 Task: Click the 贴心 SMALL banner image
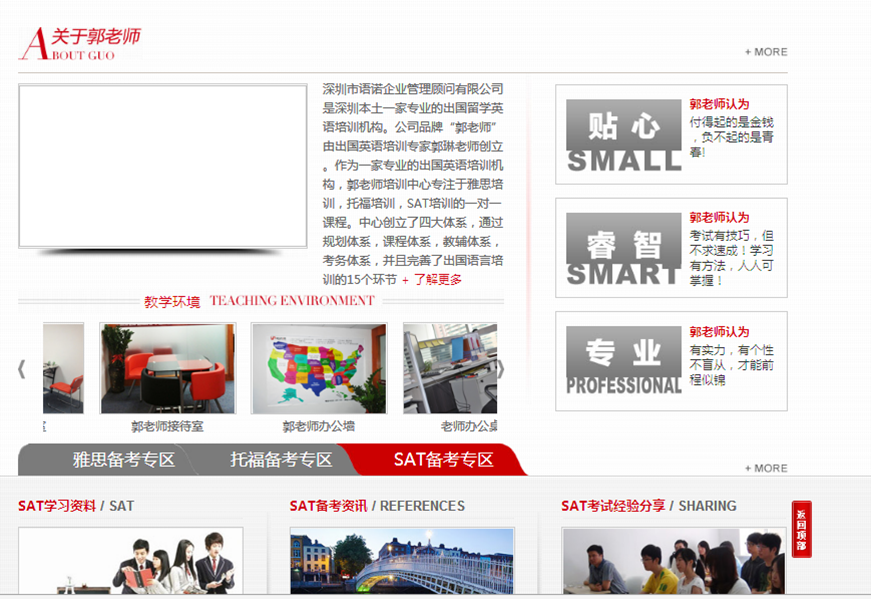623,135
